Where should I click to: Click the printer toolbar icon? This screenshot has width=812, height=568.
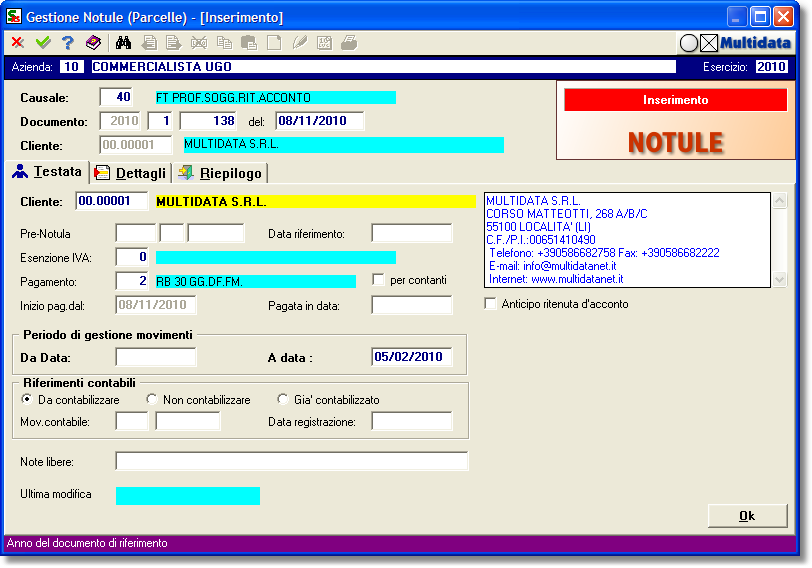click(349, 42)
